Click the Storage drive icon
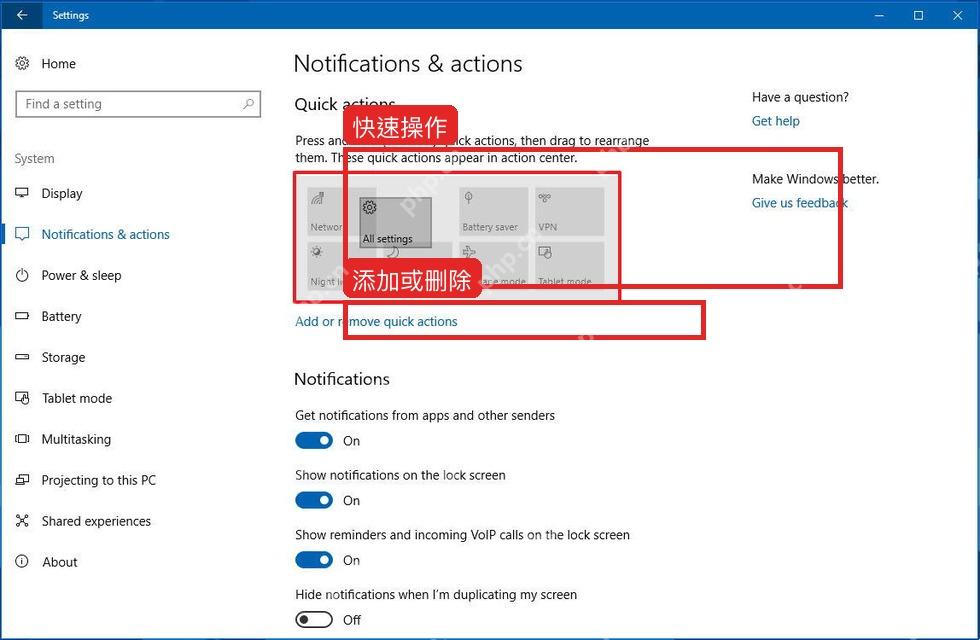Viewport: 980px width, 640px height. [x=22, y=357]
